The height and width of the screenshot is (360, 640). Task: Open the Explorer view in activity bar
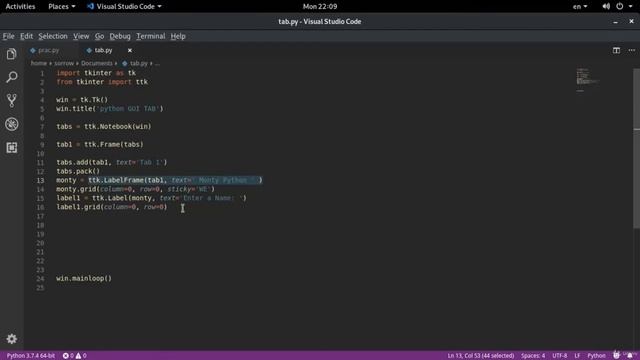tap(11, 54)
